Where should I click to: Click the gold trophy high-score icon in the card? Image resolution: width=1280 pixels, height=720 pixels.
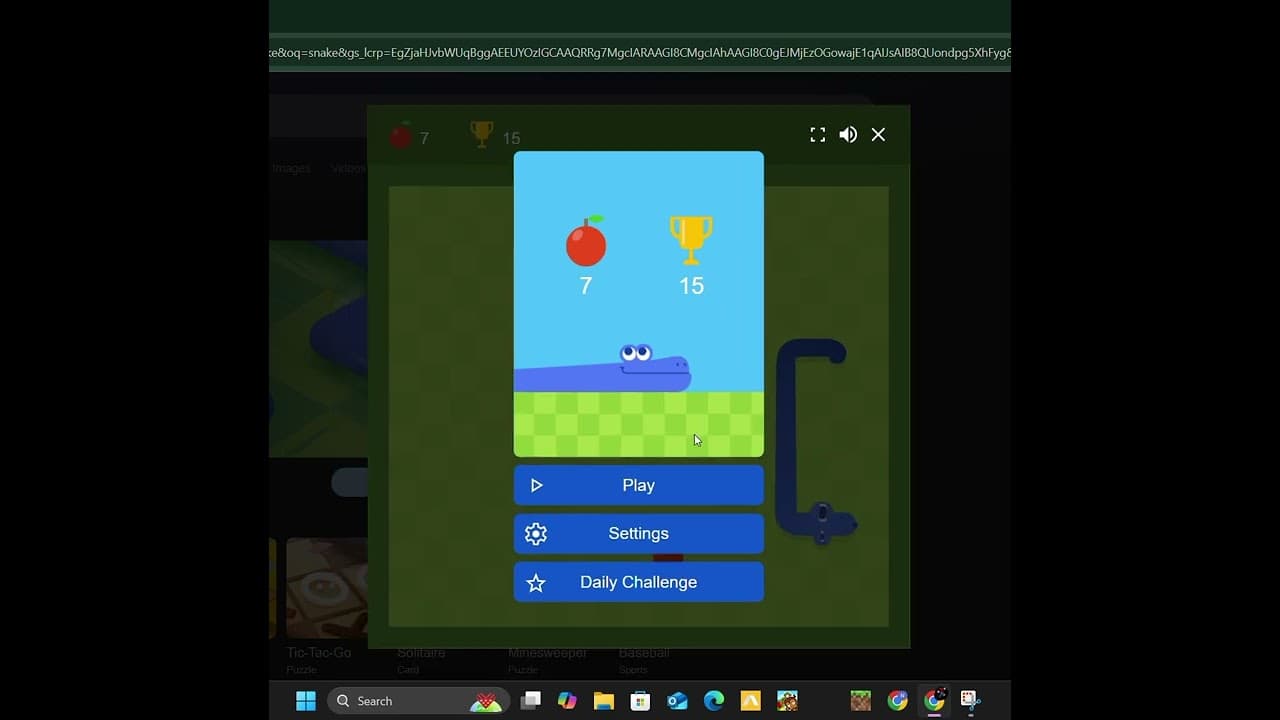[x=691, y=240]
